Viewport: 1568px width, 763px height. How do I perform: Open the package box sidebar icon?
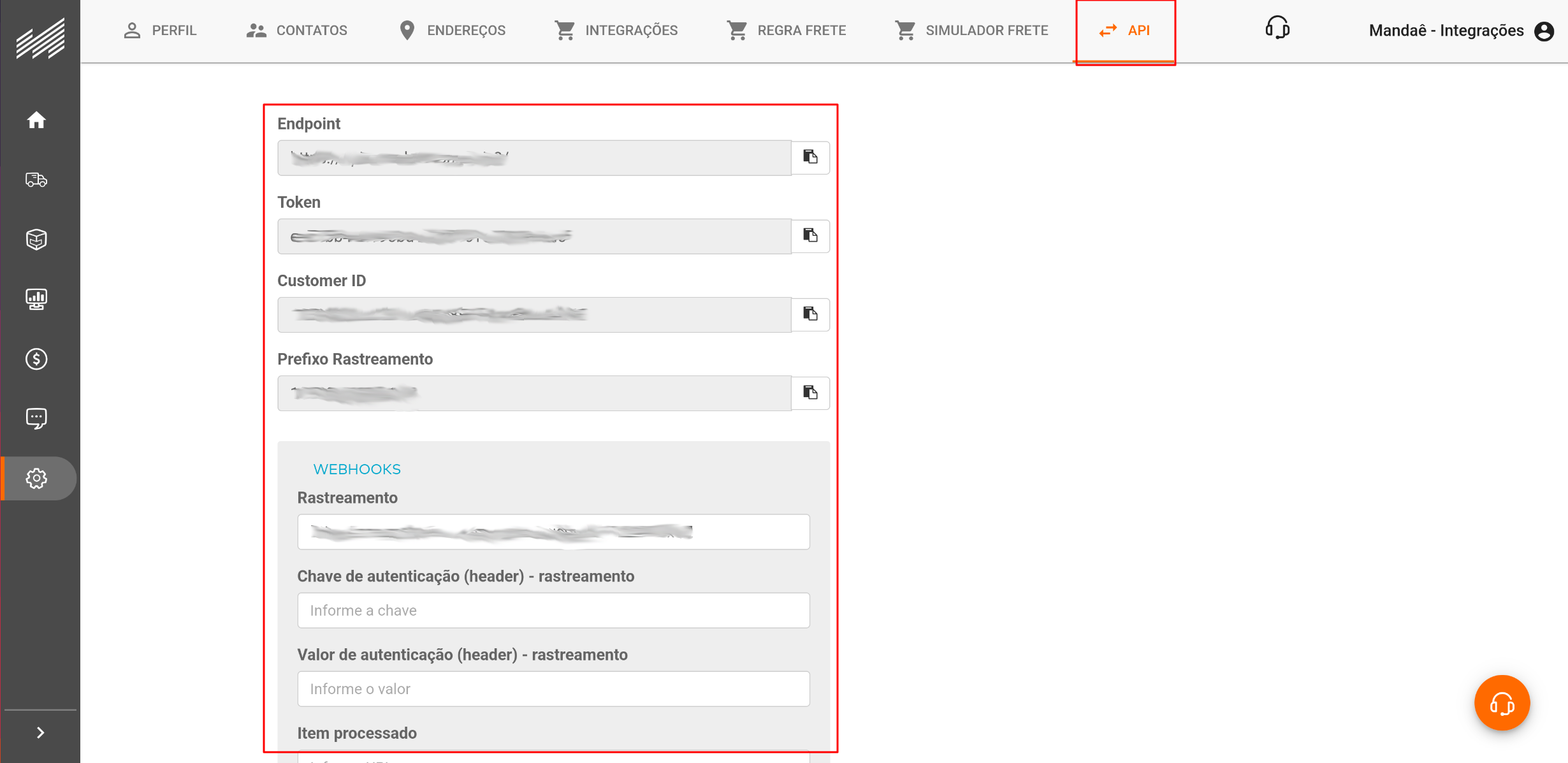click(36, 240)
